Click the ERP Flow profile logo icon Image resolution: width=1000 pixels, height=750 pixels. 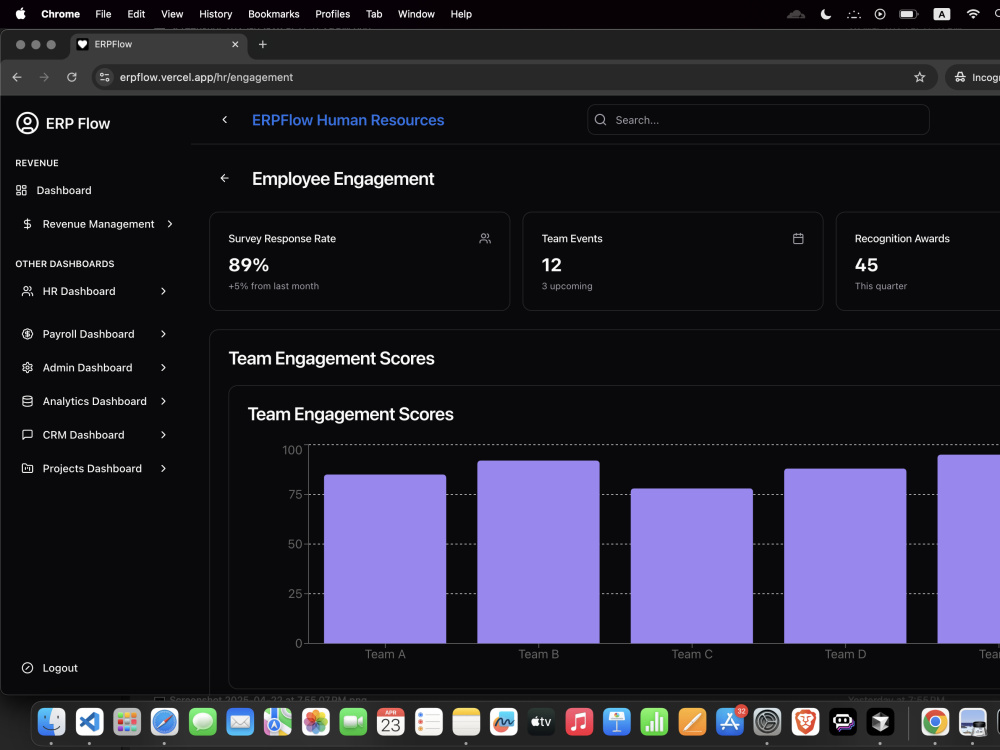pos(27,123)
